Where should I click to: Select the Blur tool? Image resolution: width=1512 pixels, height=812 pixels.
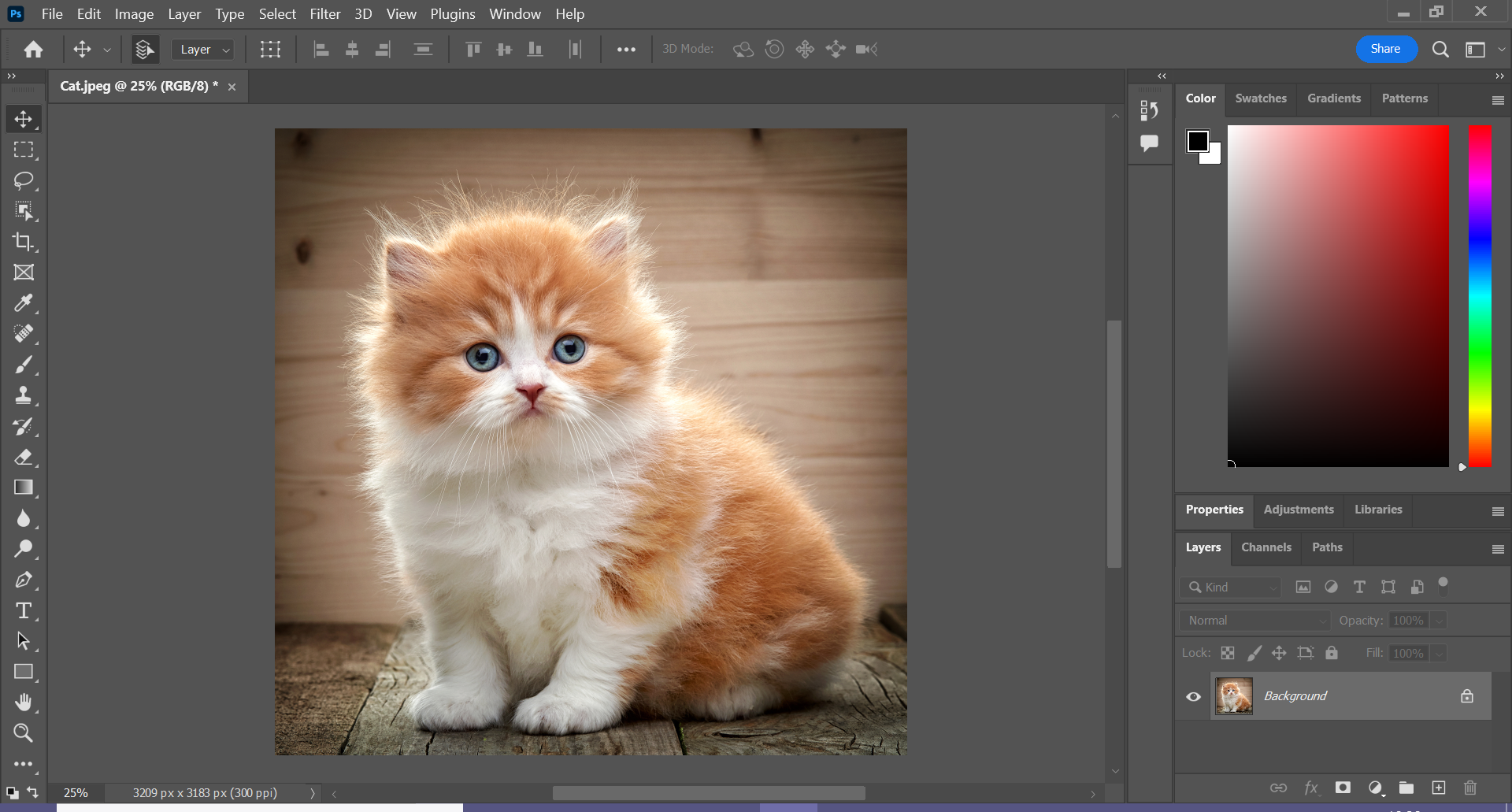(x=24, y=518)
